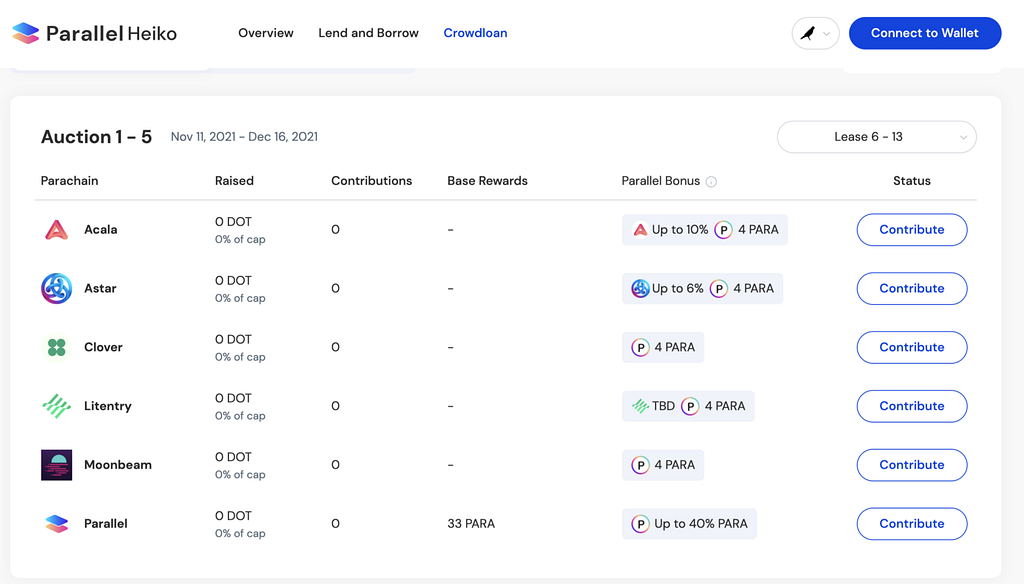Select the Crowdloan tab

pos(475,33)
